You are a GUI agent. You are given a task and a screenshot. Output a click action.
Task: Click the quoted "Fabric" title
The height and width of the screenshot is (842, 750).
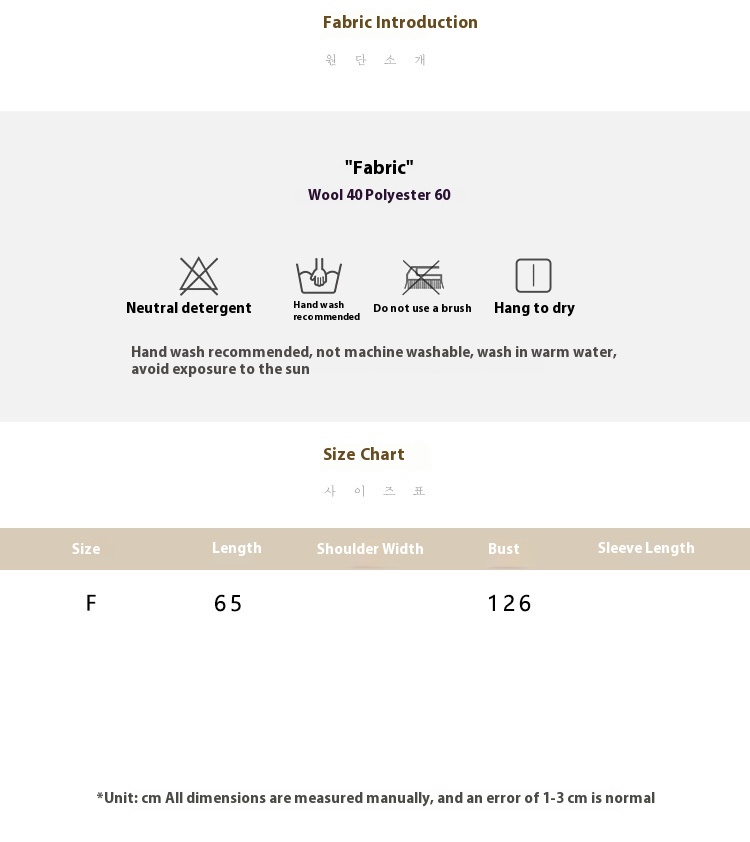pyautogui.click(x=379, y=168)
